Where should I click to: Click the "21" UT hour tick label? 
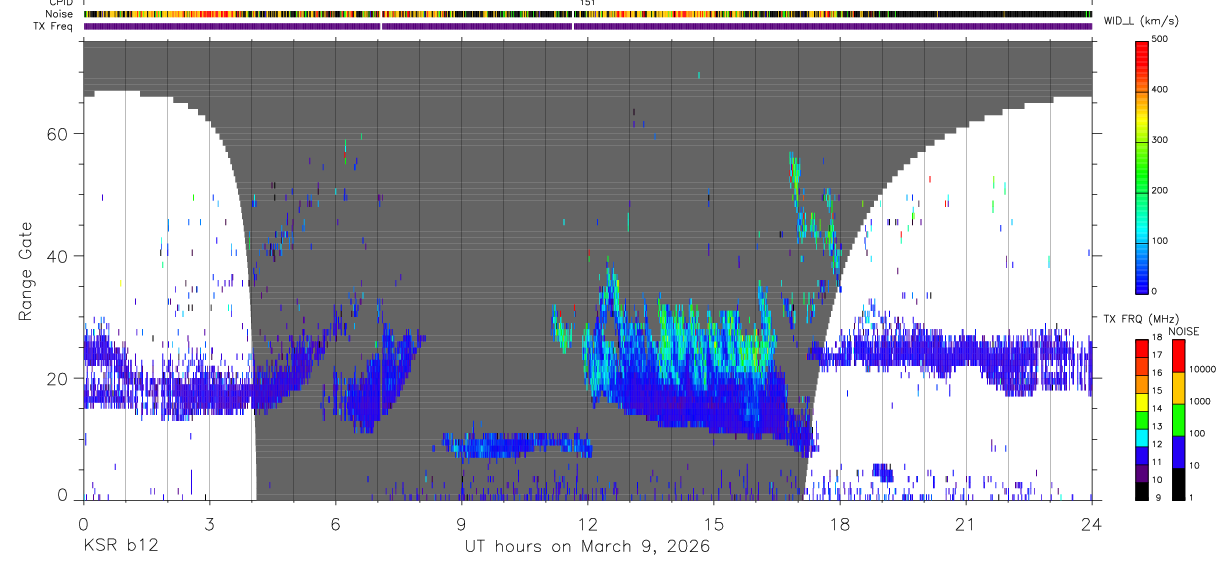pyautogui.click(x=966, y=524)
